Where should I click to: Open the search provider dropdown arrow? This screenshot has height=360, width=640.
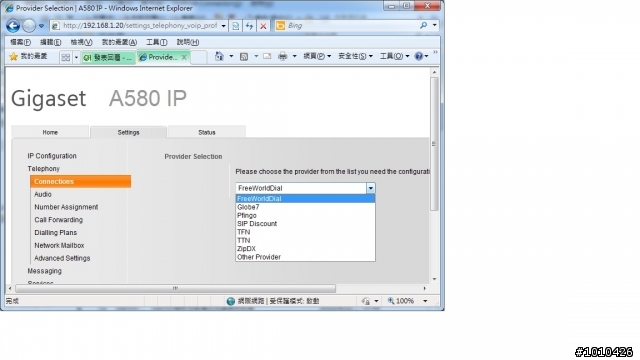pyautogui.click(x=434, y=25)
